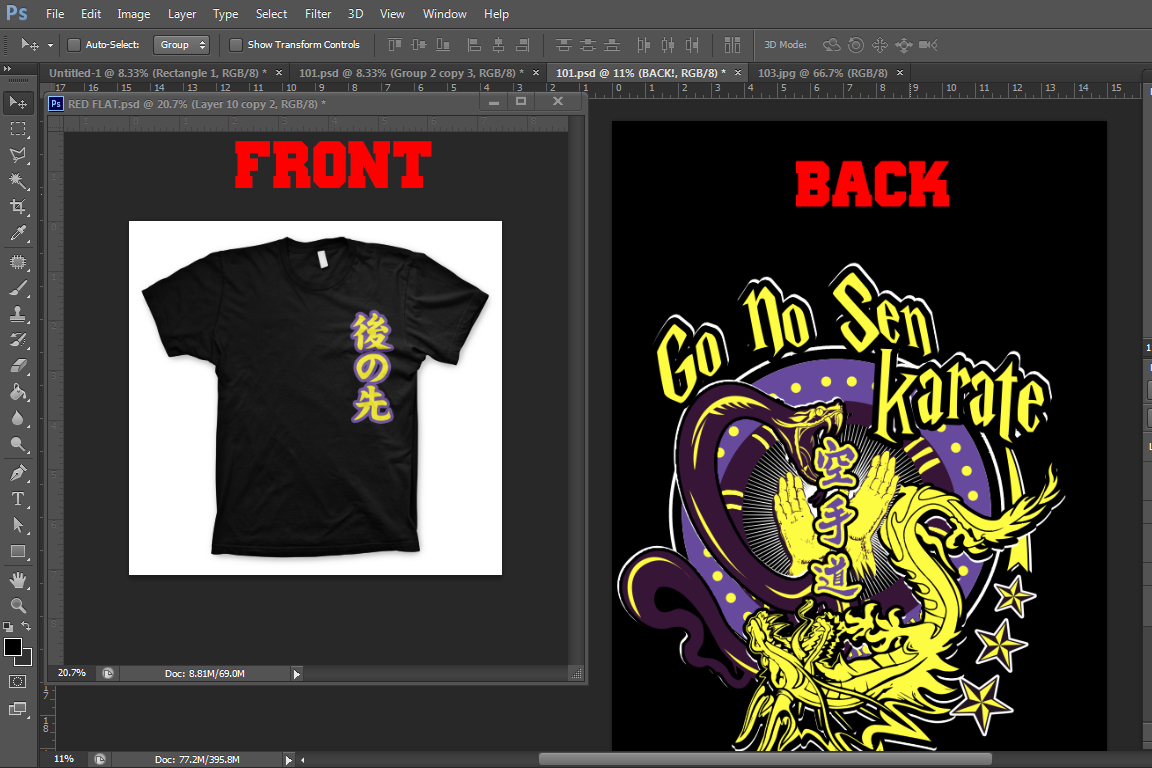
Task: Activate the Eyedropper tool
Action: coord(18,231)
